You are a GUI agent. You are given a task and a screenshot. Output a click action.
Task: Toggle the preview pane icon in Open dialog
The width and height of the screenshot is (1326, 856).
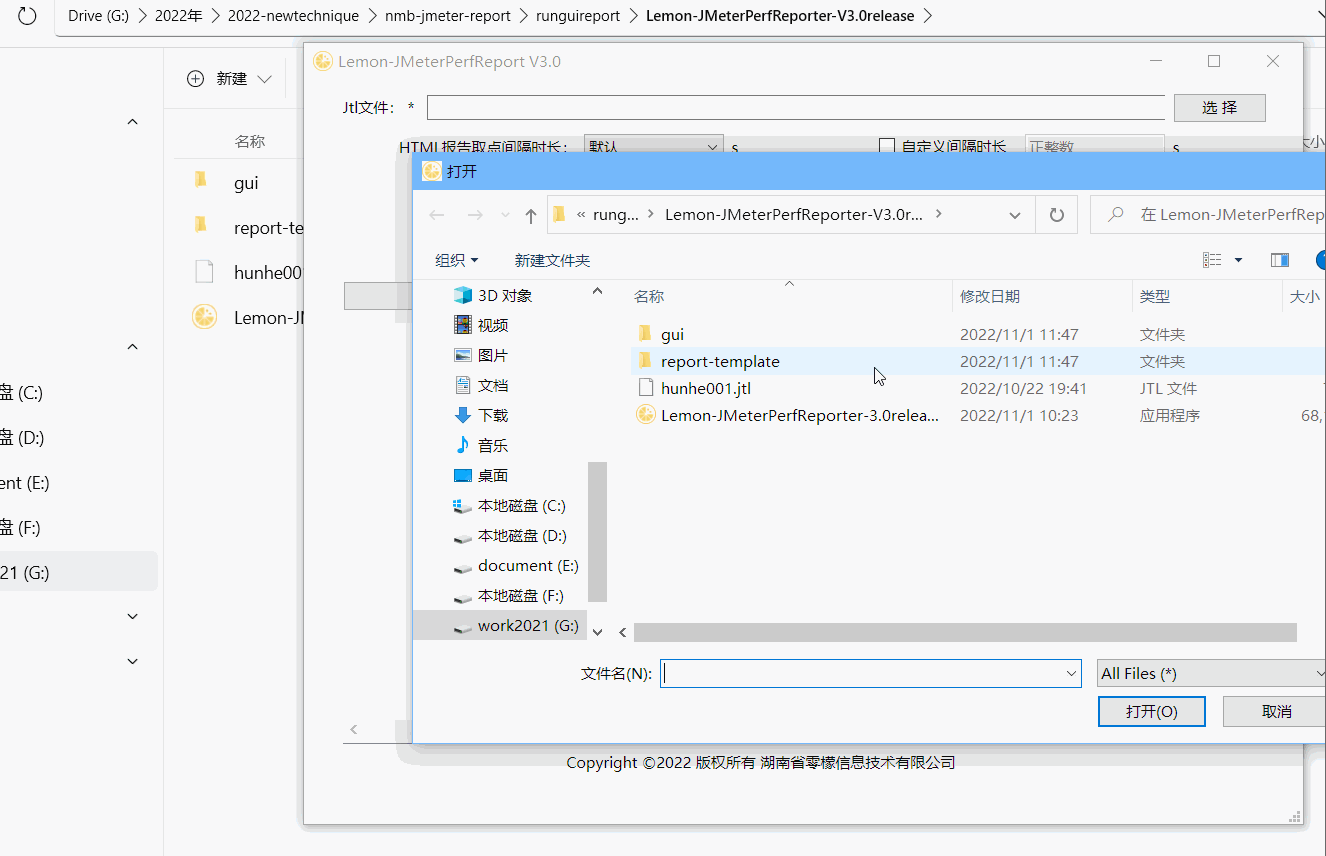1279,260
